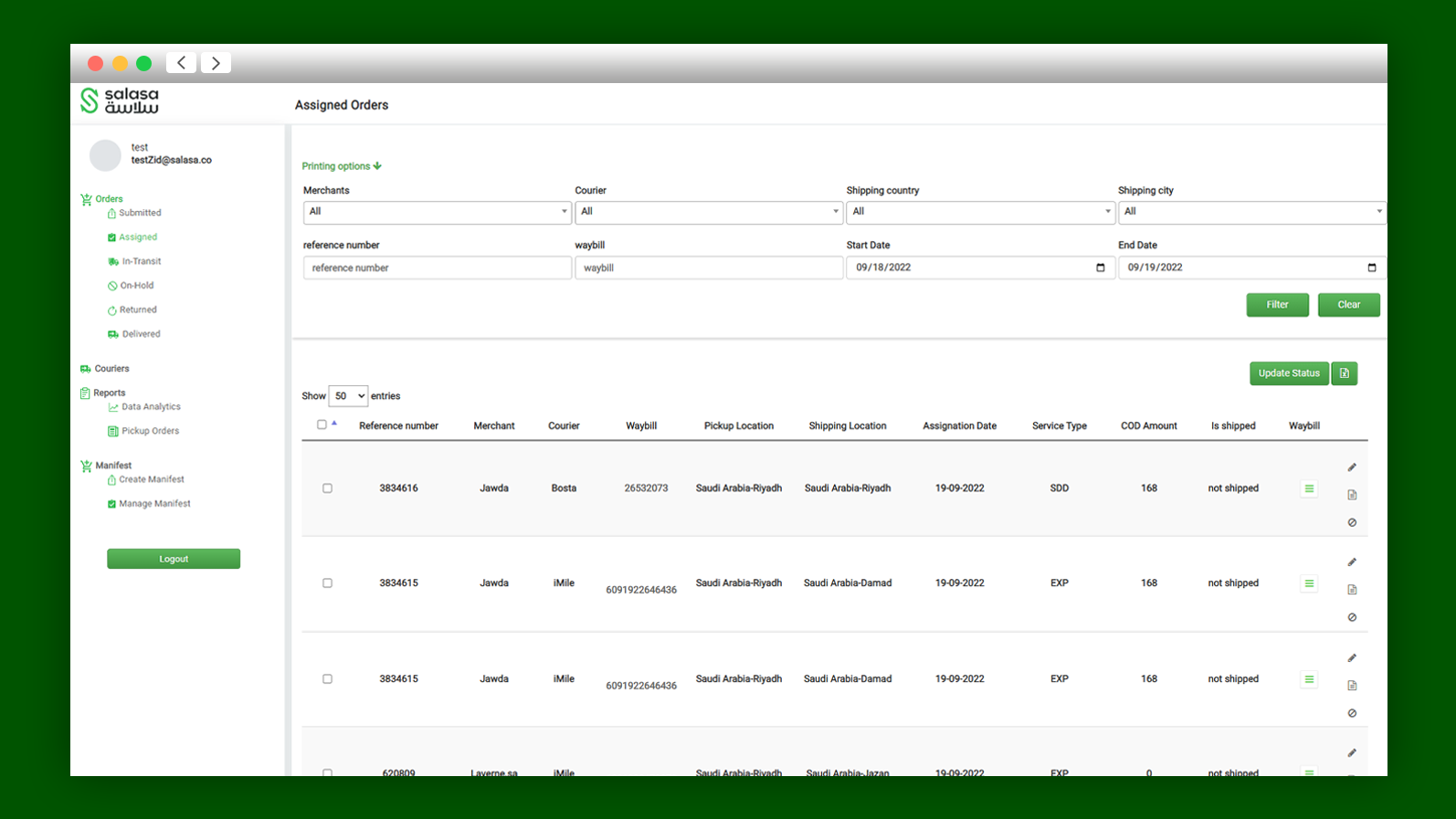Toggle the select-all checkbox in table header
This screenshot has height=819, width=1456.
click(322, 425)
